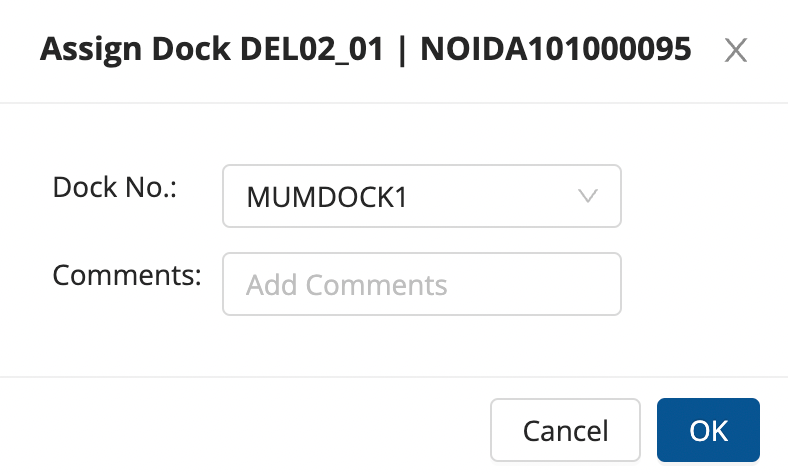The height and width of the screenshot is (474, 788).
Task: Place cursor in the Comments text box
Action: (x=421, y=284)
